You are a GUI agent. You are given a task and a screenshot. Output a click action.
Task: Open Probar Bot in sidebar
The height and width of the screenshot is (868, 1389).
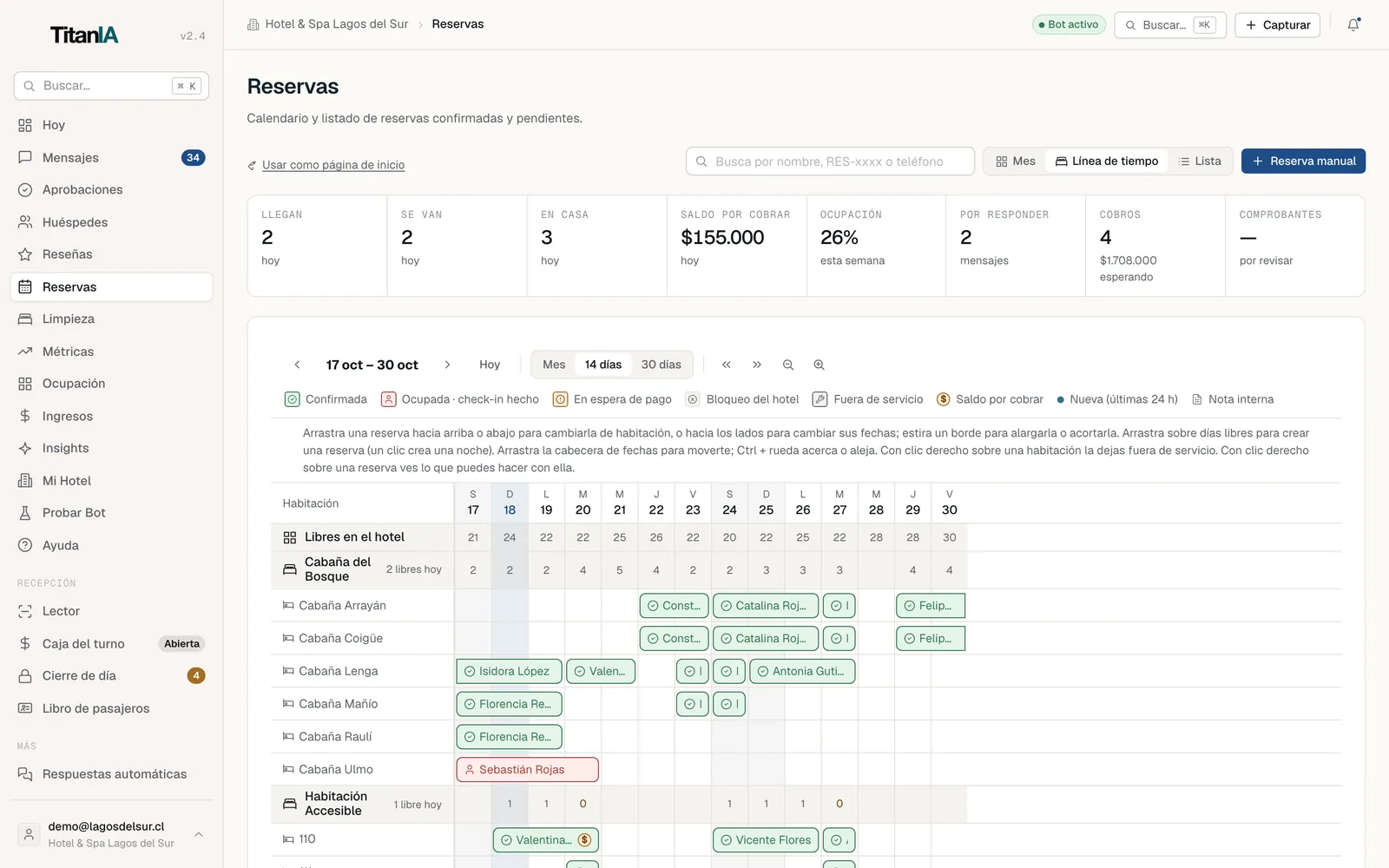111,513
